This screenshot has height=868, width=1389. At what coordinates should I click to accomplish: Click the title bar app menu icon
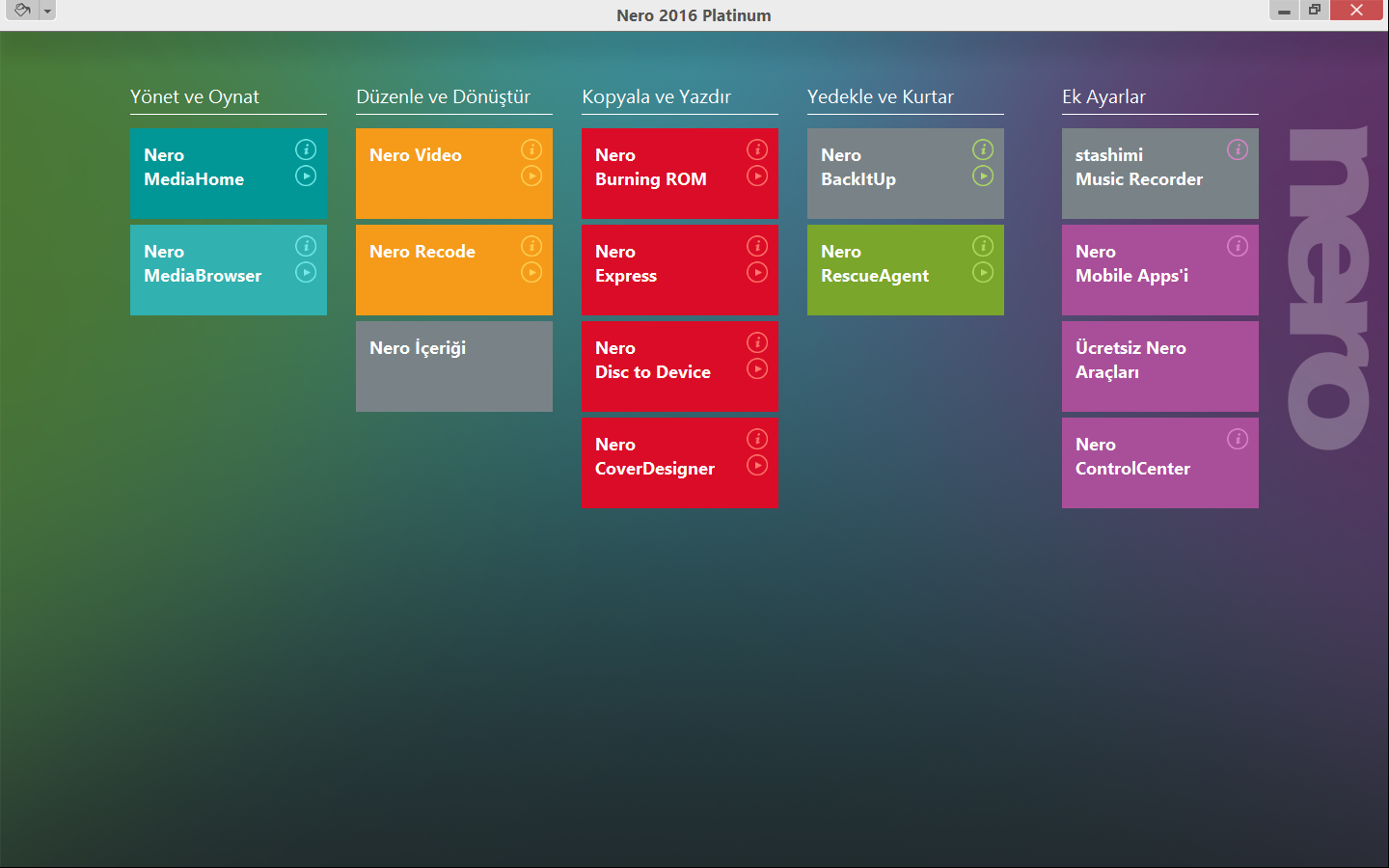22,10
